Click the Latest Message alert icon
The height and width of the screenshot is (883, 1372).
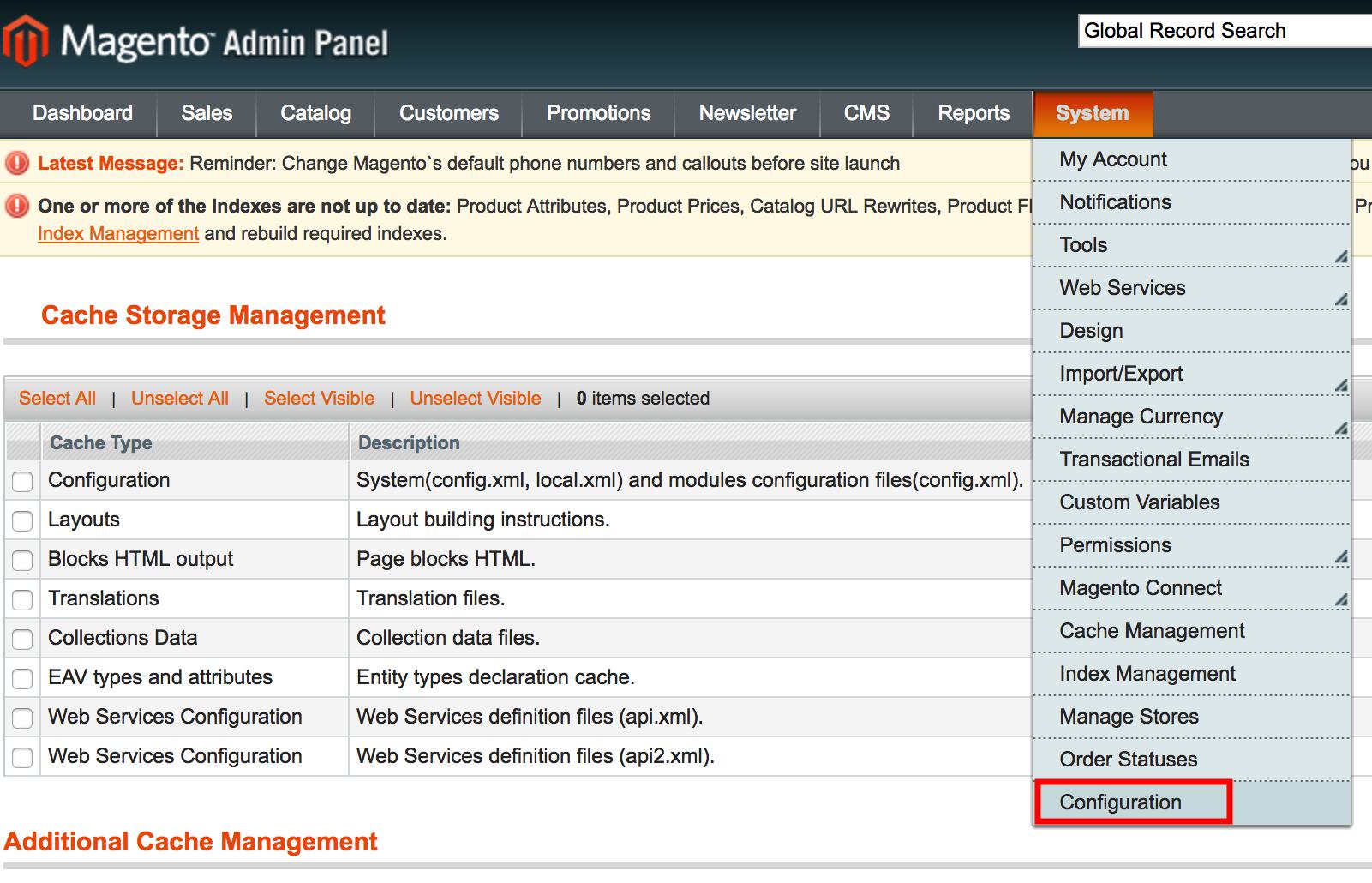tap(17, 163)
